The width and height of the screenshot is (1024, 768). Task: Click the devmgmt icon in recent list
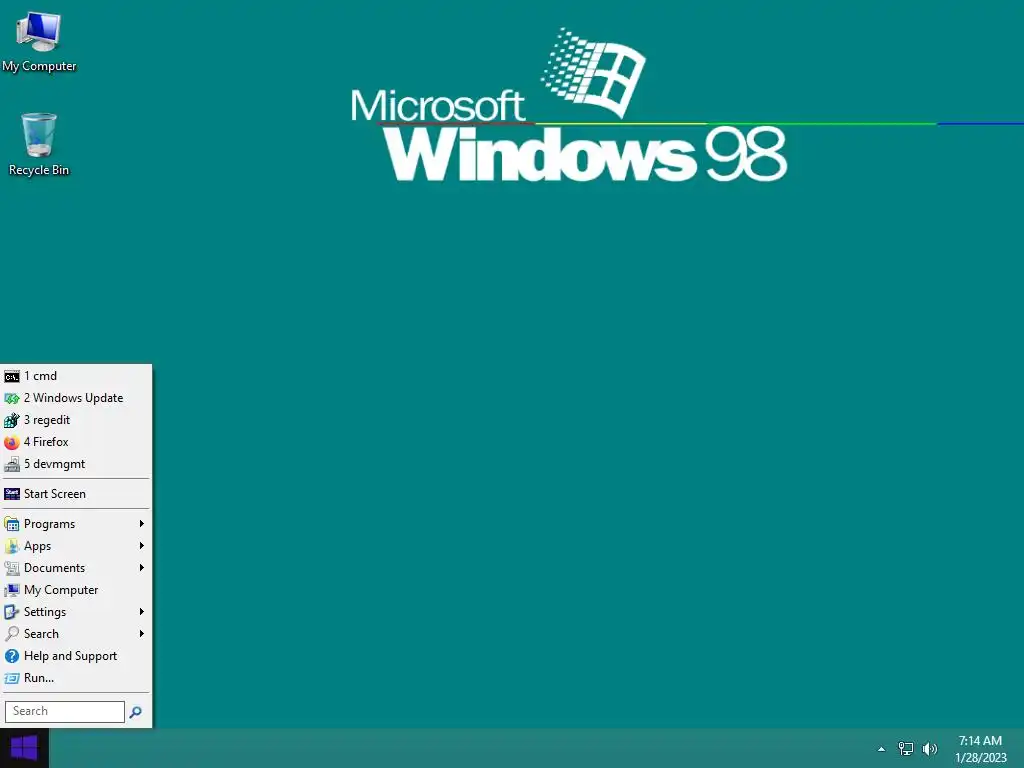coord(12,464)
